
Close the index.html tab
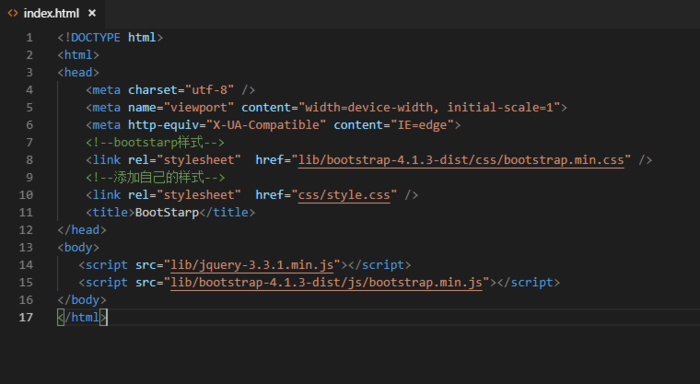click(92, 13)
